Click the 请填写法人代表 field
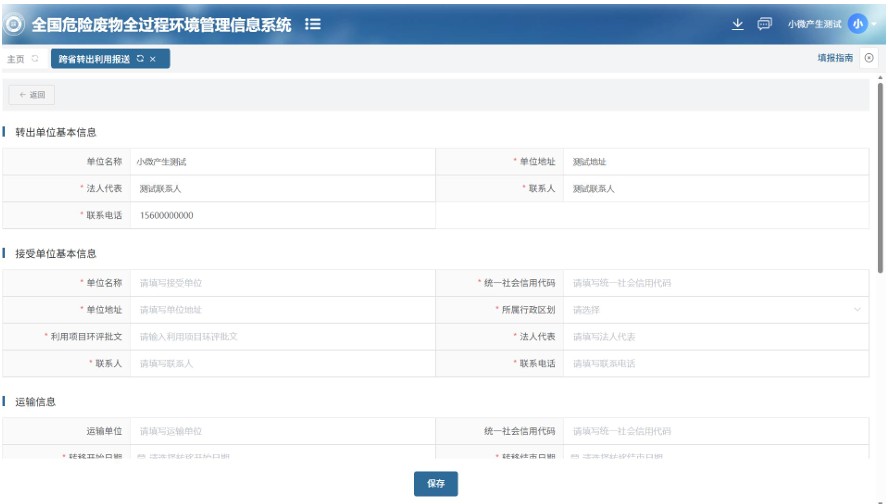The image size is (888, 504). (x=716, y=336)
